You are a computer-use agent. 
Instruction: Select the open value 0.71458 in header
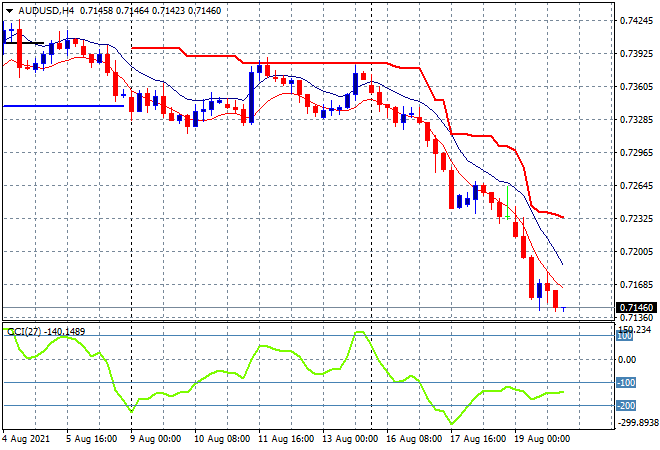click(x=96, y=11)
